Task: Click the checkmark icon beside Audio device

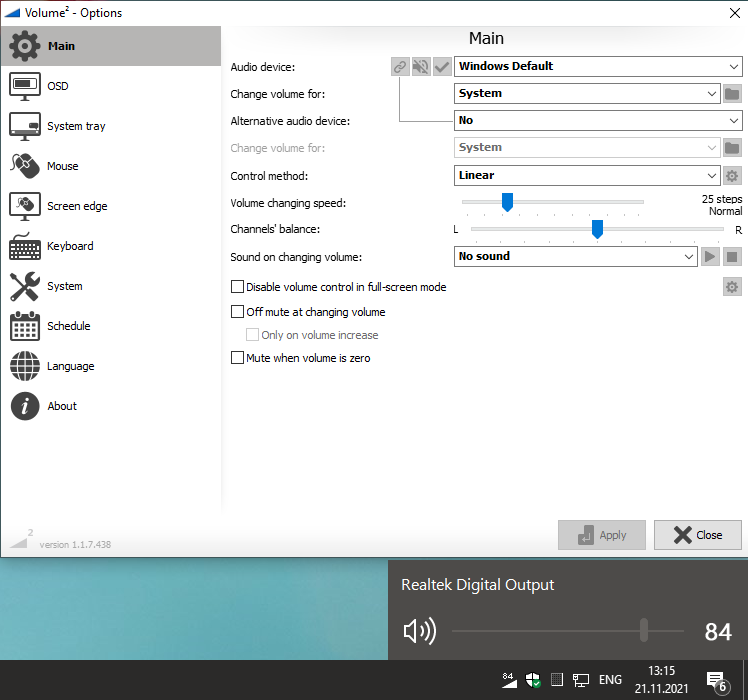Action: (442, 67)
